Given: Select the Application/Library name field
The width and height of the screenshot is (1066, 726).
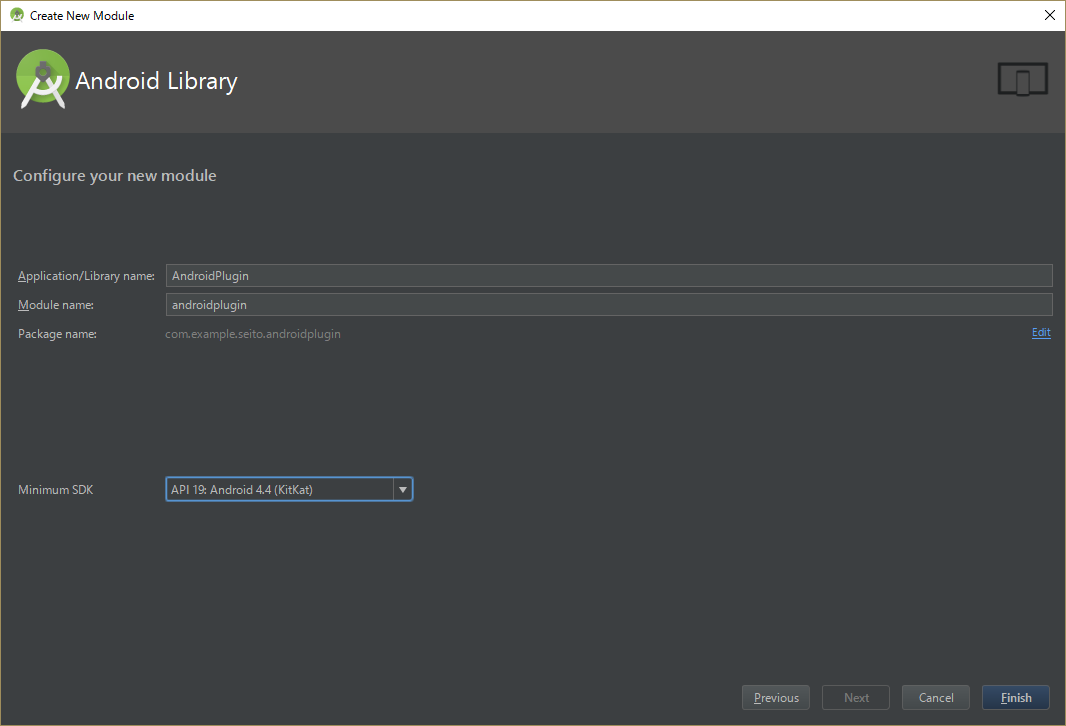Looking at the screenshot, I should 609,275.
